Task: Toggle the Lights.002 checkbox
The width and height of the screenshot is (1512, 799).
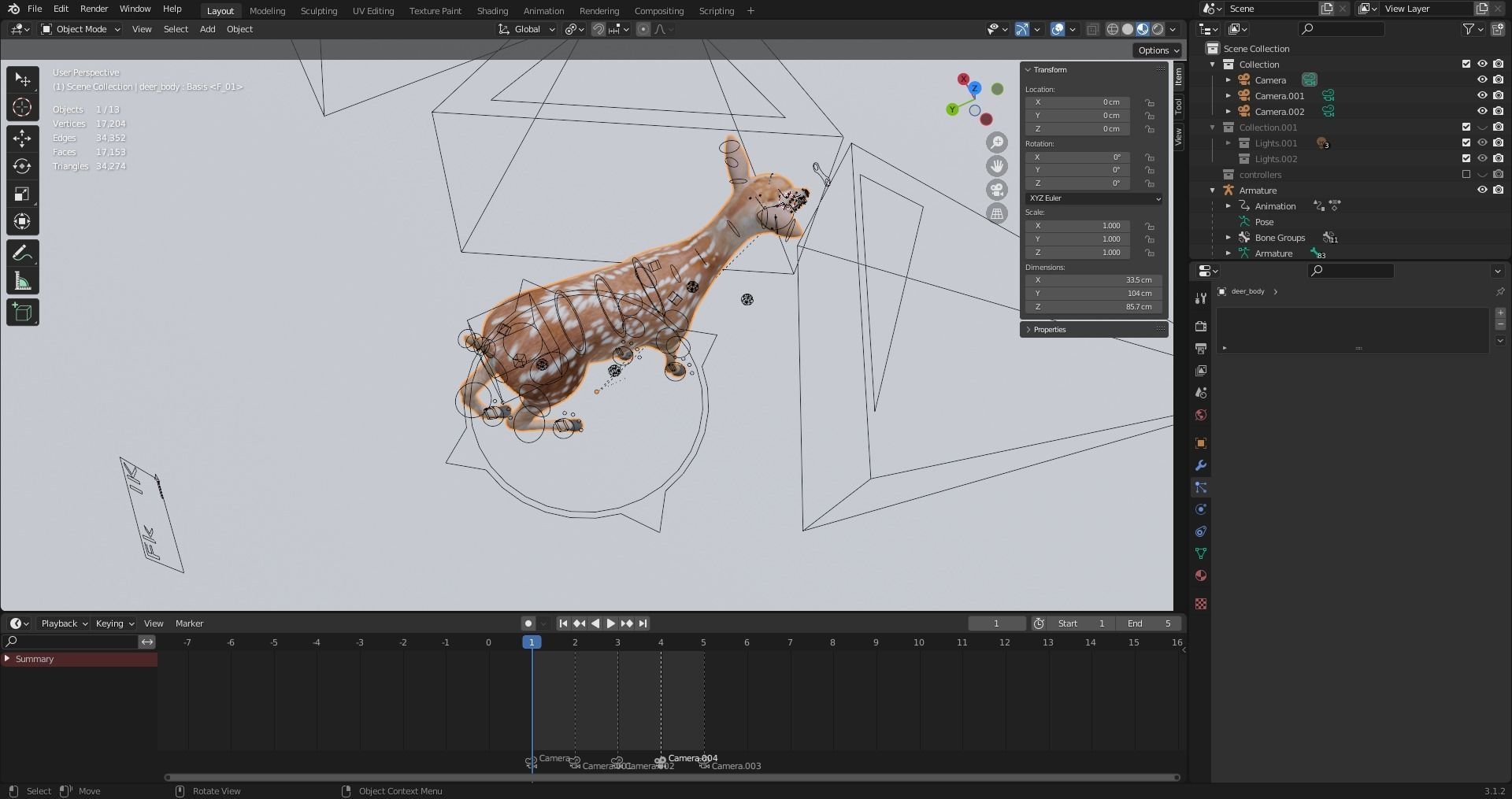Action: pyautogui.click(x=1466, y=158)
